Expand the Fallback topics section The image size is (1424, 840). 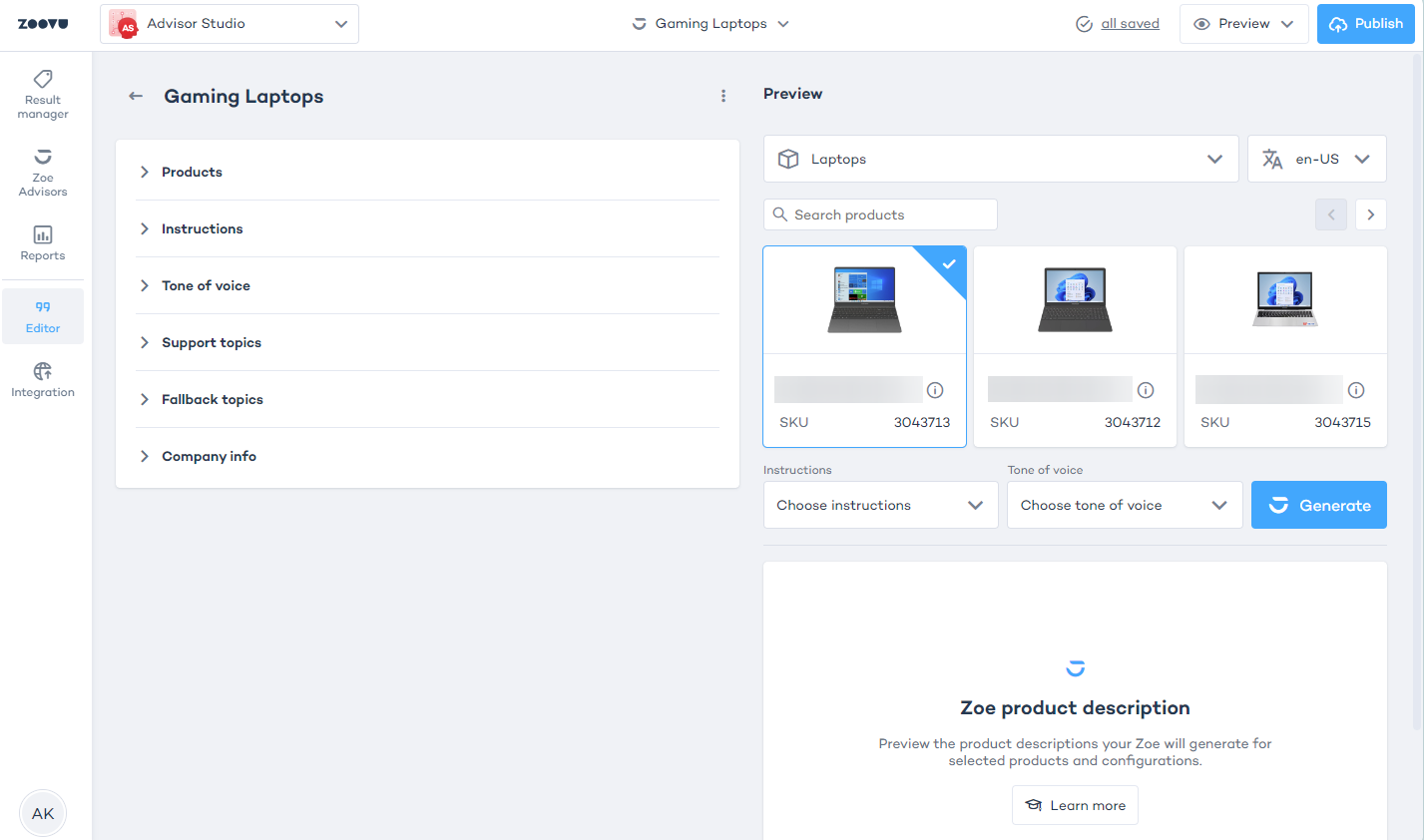click(212, 400)
